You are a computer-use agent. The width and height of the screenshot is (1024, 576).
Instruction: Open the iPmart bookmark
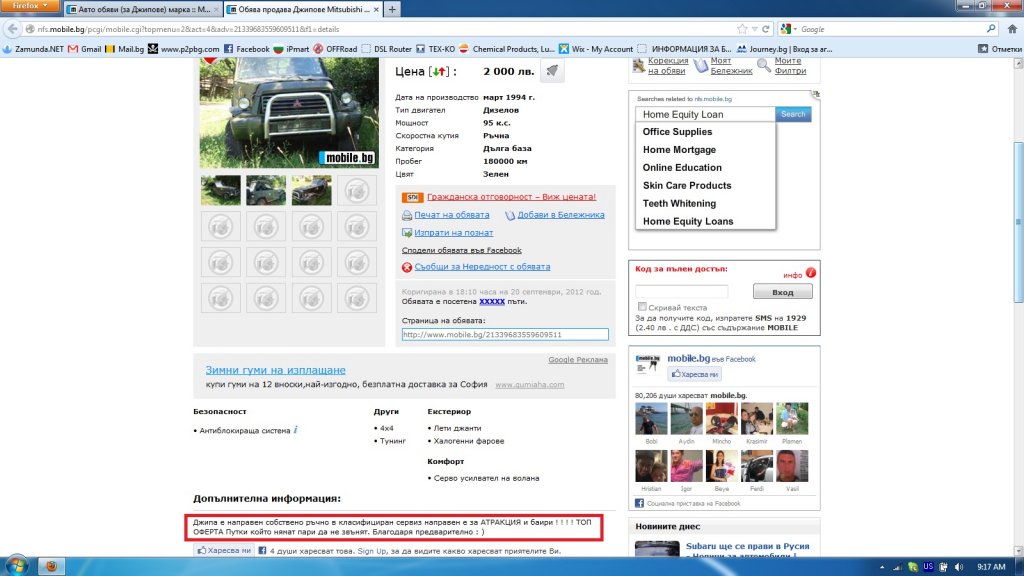291,49
